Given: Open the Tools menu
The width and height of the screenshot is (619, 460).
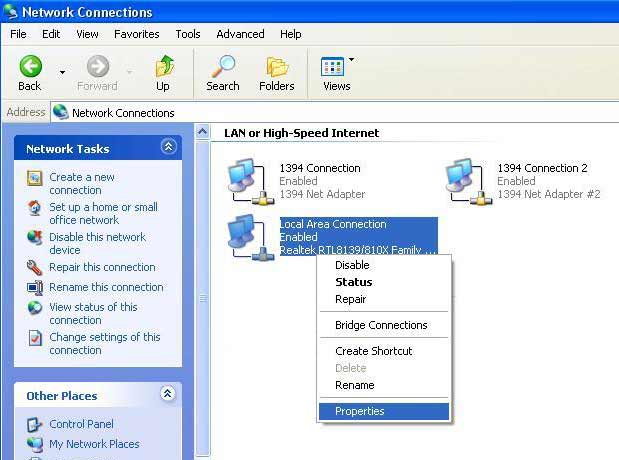Looking at the screenshot, I should click(188, 34).
